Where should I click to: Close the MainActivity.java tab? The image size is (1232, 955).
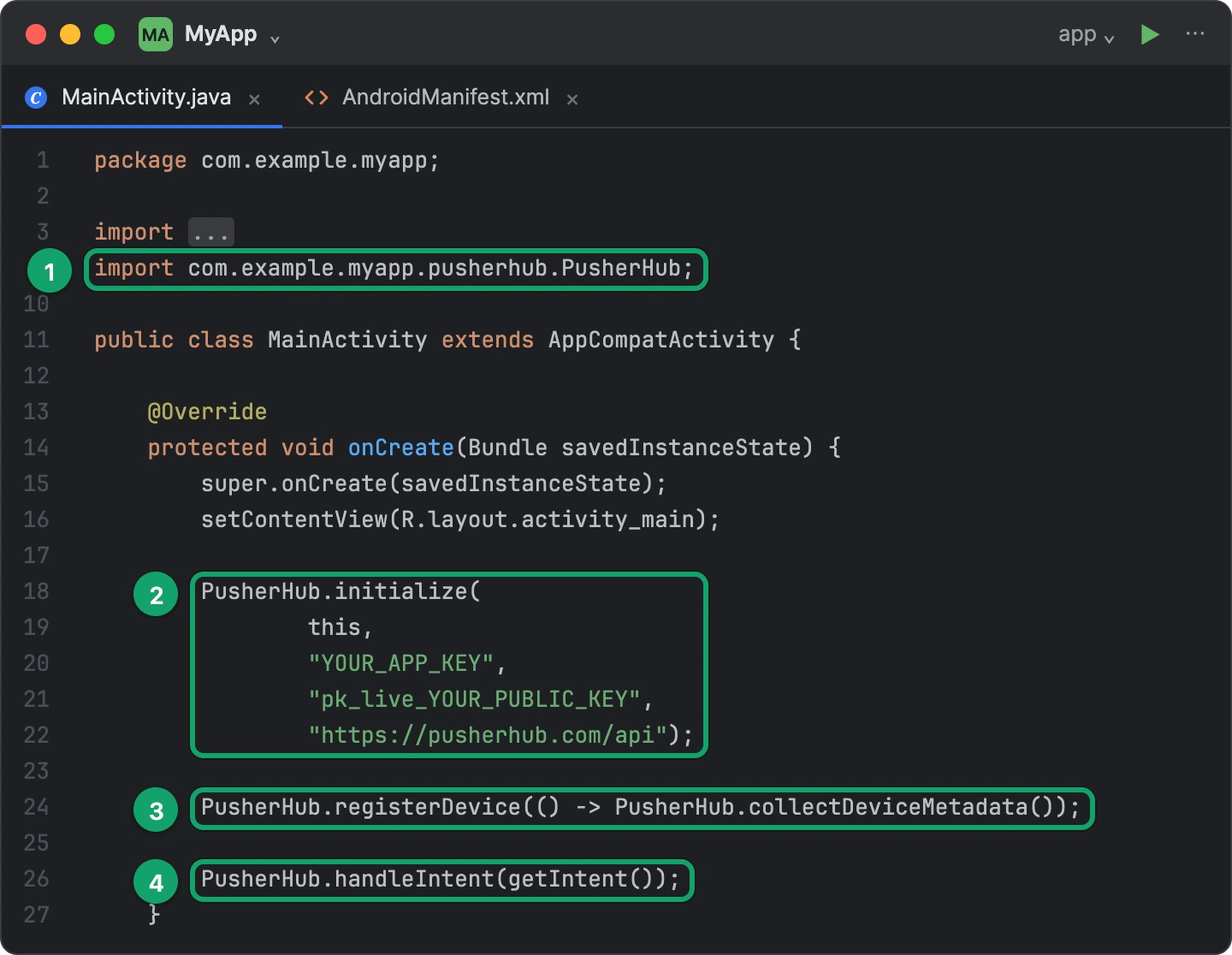coord(254,99)
